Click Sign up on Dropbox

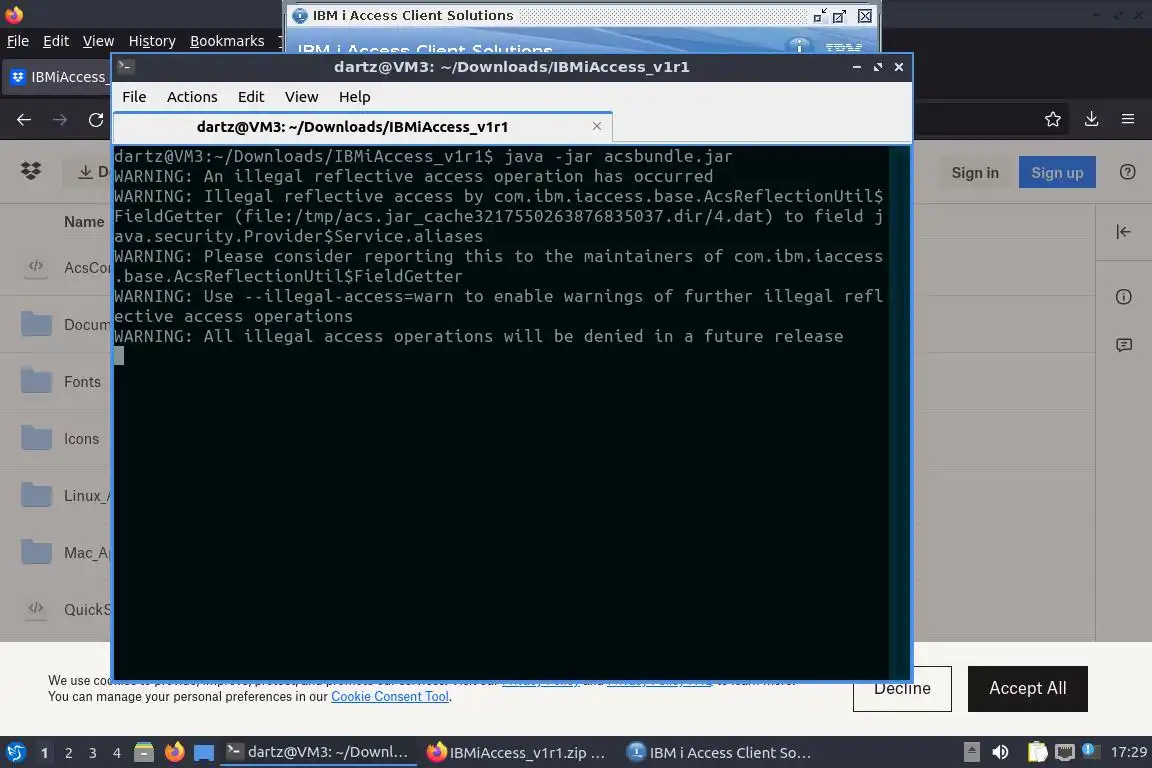click(1056, 172)
